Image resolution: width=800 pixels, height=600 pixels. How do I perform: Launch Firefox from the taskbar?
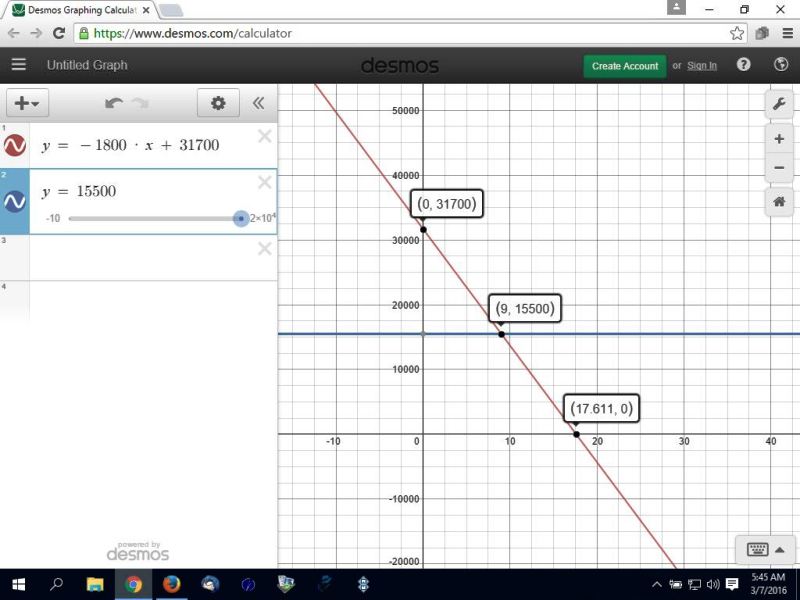pyautogui.click(x=172, y=584)
